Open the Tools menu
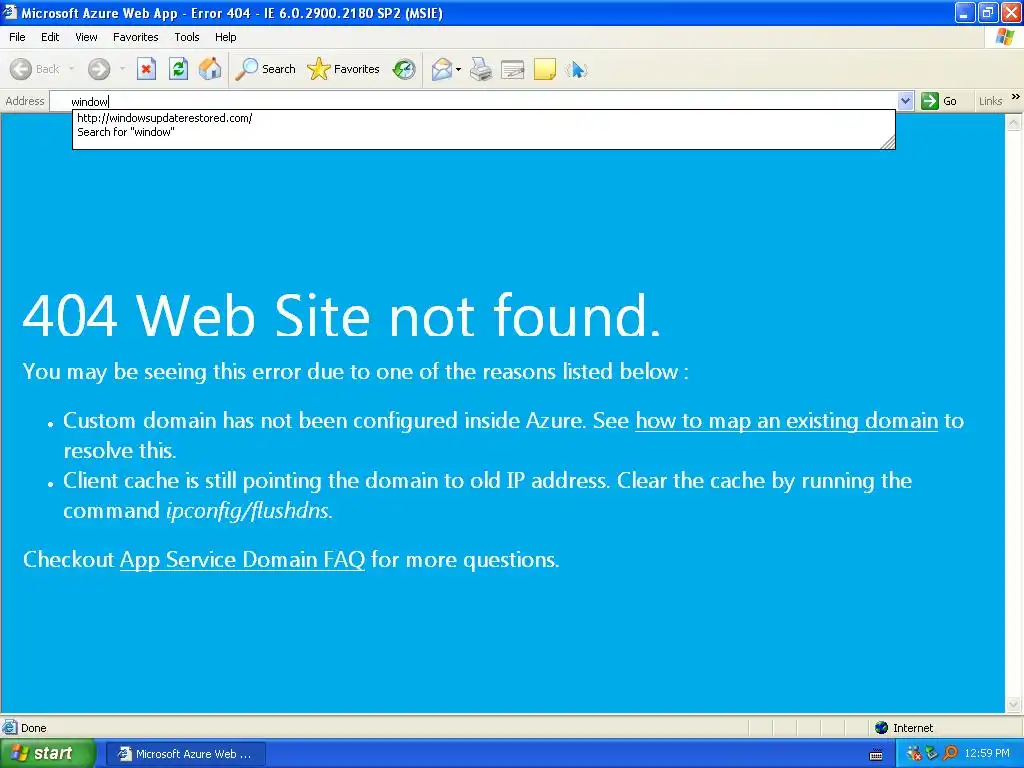Image resolution: width=1024 pixels, height=768 pixels. (x=187, y=37)
